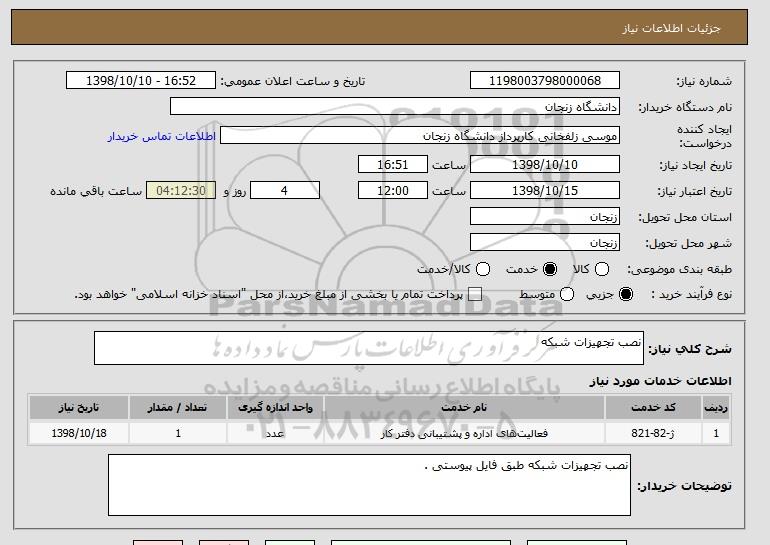This screenshot has height=545, width=770.
Task: Click label ساعت باقی مانده
Action: (x=96, y=191)
